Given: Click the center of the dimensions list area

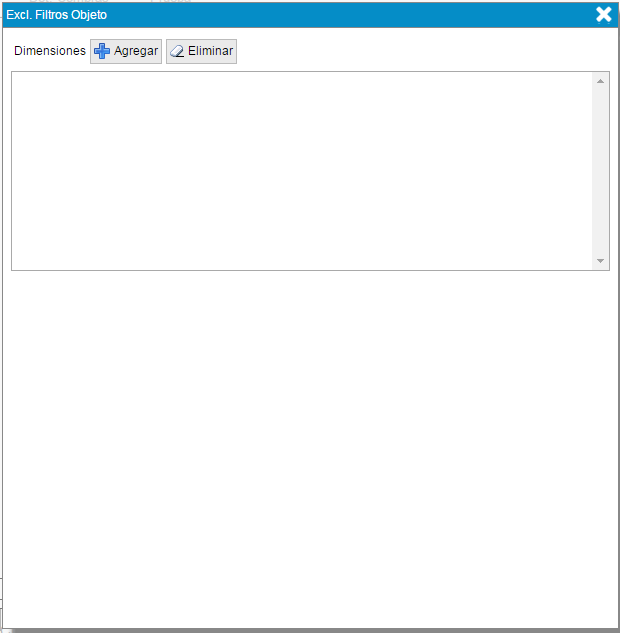Looking at the screenshot, I should click(301, 170).
